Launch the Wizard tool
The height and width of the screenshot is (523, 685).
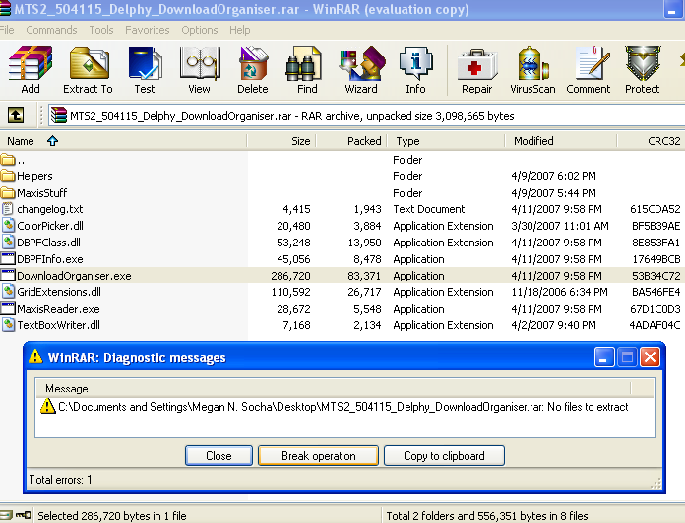[361, 70]
